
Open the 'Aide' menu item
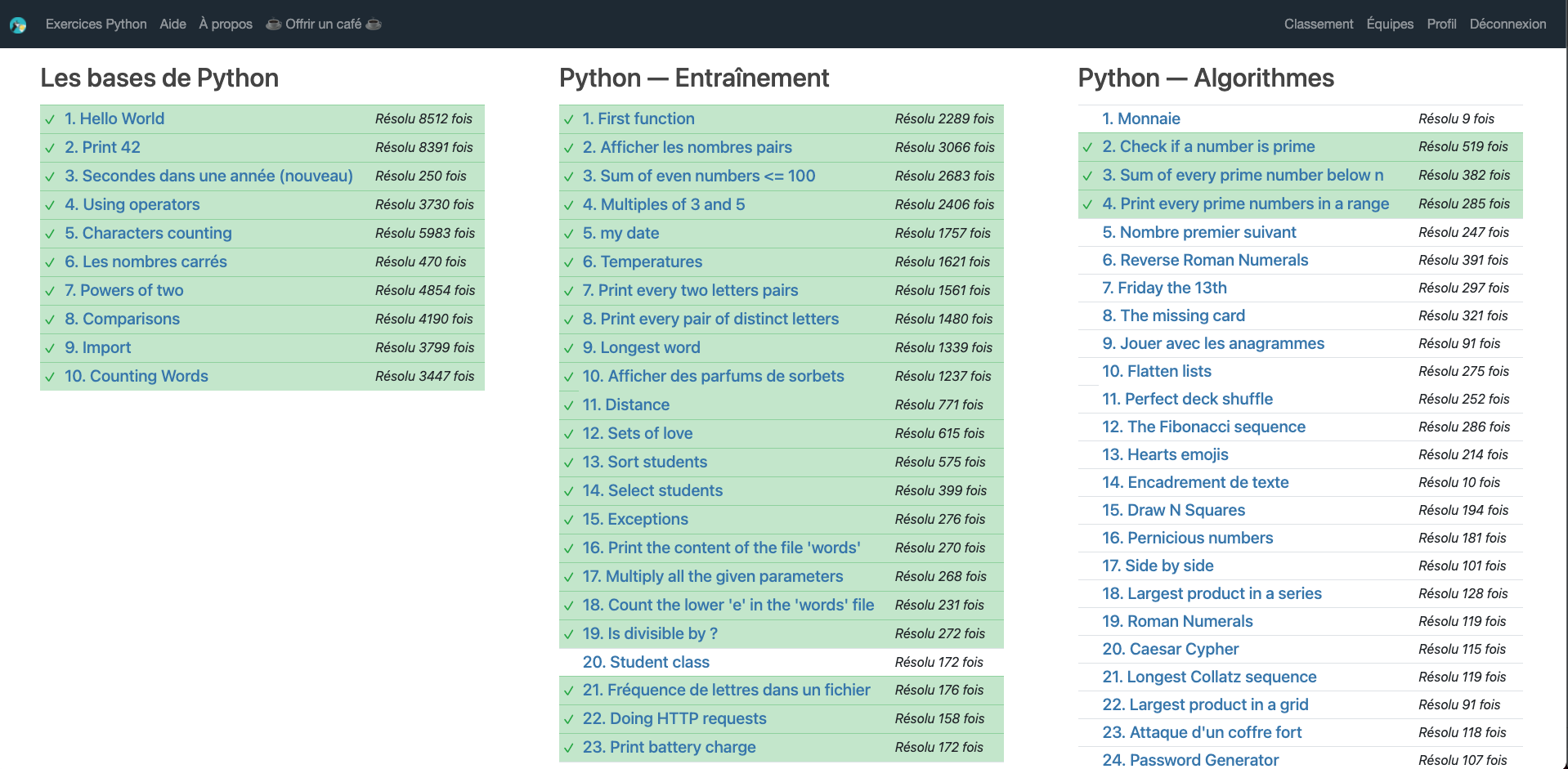tap(172, 24)
